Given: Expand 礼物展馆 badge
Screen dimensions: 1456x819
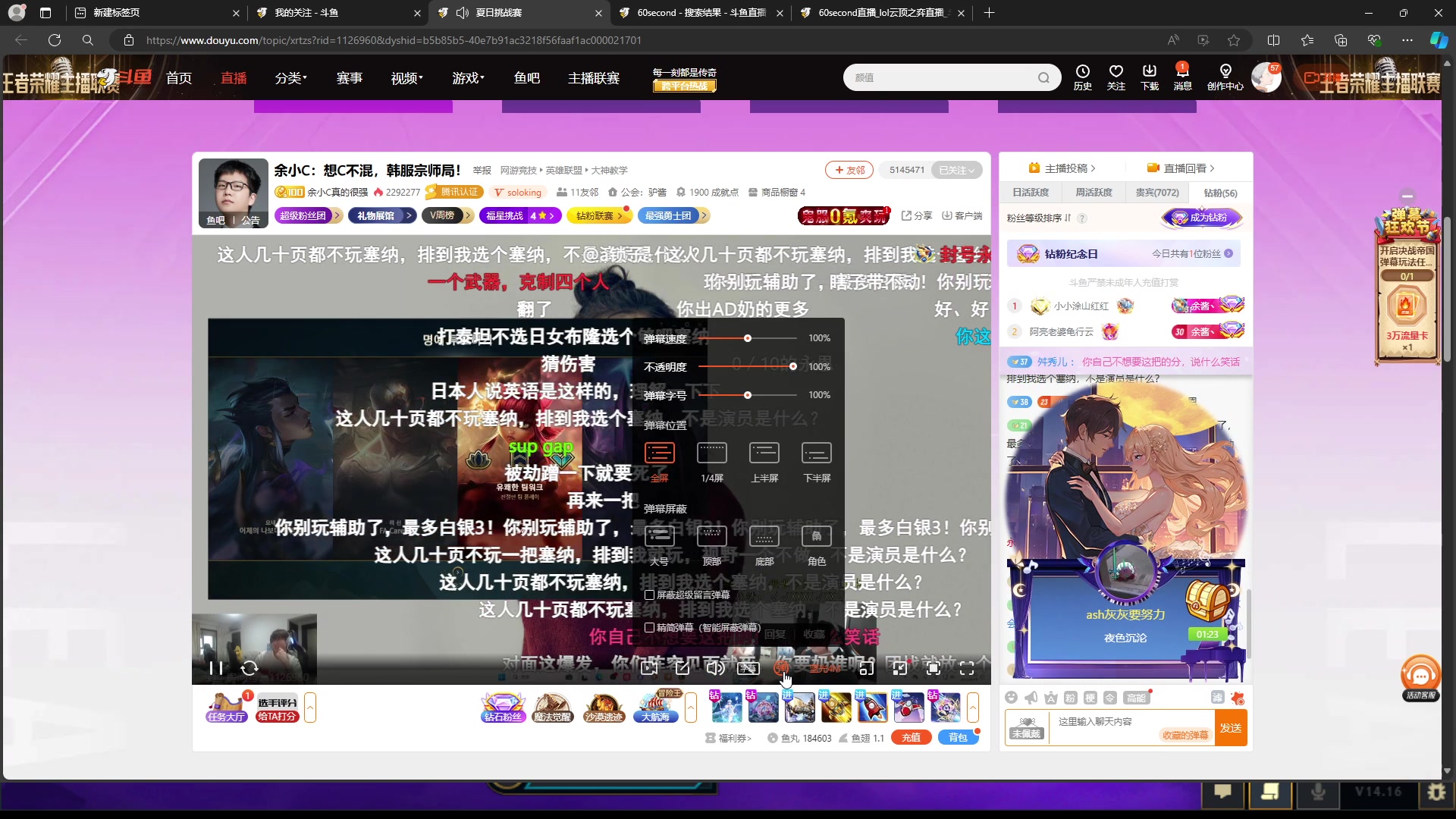Looking at the screenshot, I should pyautogui.click(x=382, y=216).
